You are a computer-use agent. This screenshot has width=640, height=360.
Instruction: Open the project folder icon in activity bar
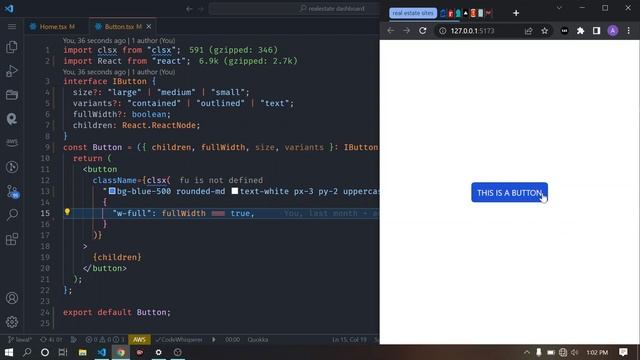(12, 95)
